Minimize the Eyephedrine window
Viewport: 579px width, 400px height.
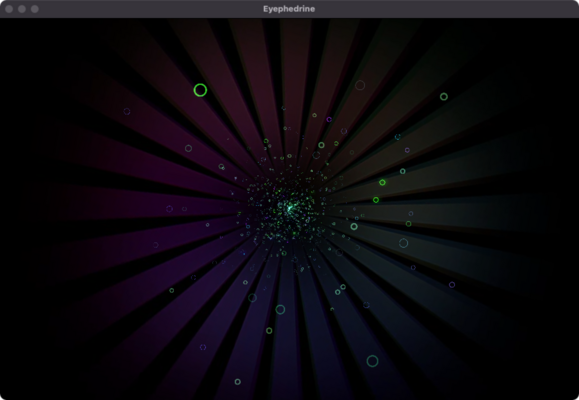22,9
